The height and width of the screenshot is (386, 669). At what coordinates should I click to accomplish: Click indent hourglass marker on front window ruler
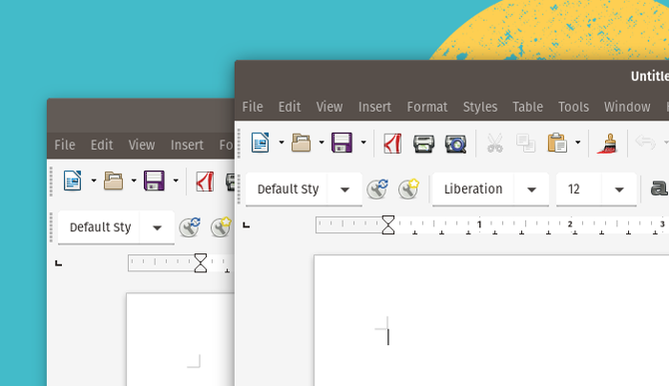[388, 225]
